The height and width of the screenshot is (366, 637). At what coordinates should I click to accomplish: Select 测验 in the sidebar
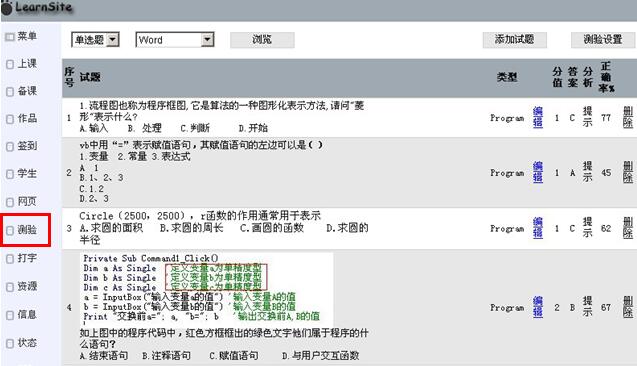27,230
